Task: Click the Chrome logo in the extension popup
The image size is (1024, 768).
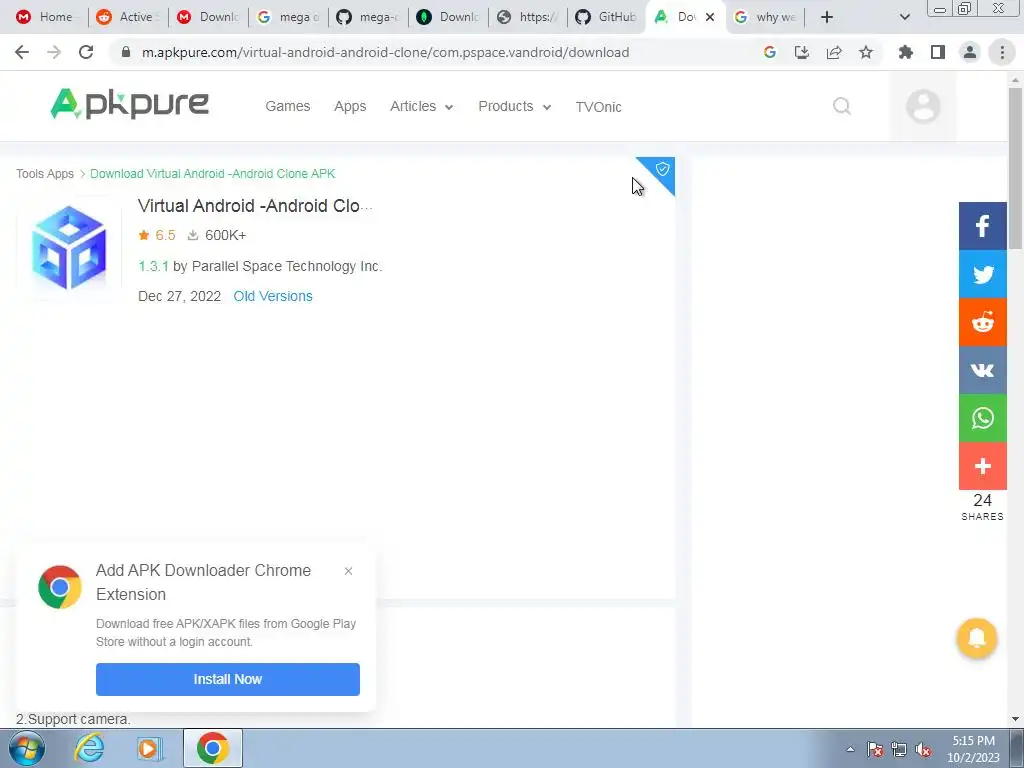Action: pos(59,587)
